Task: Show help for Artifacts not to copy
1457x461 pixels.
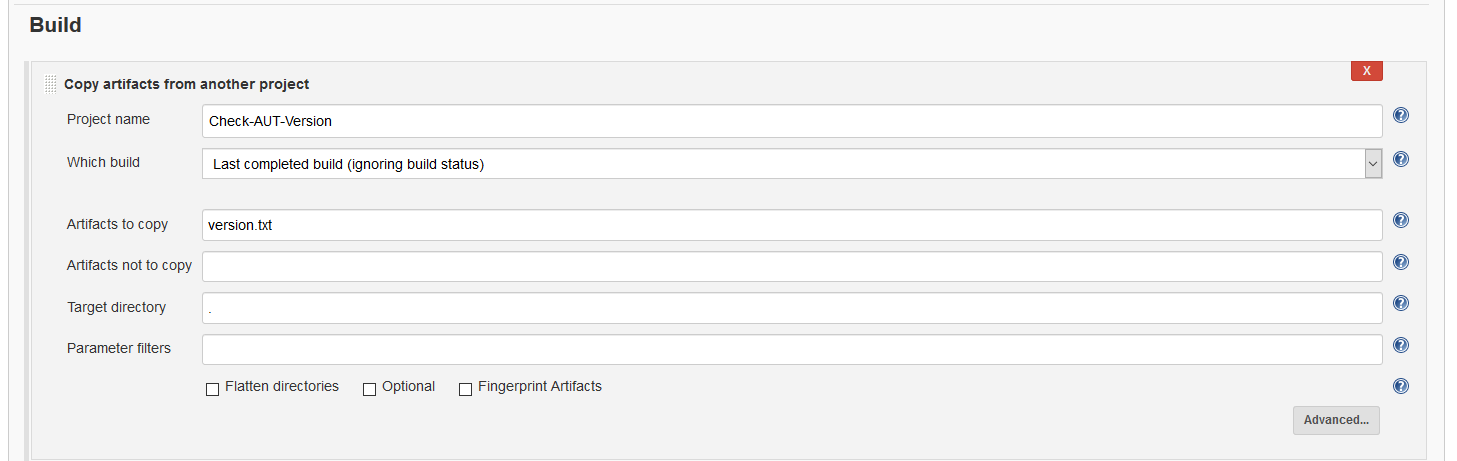Action: (1401, 262)
